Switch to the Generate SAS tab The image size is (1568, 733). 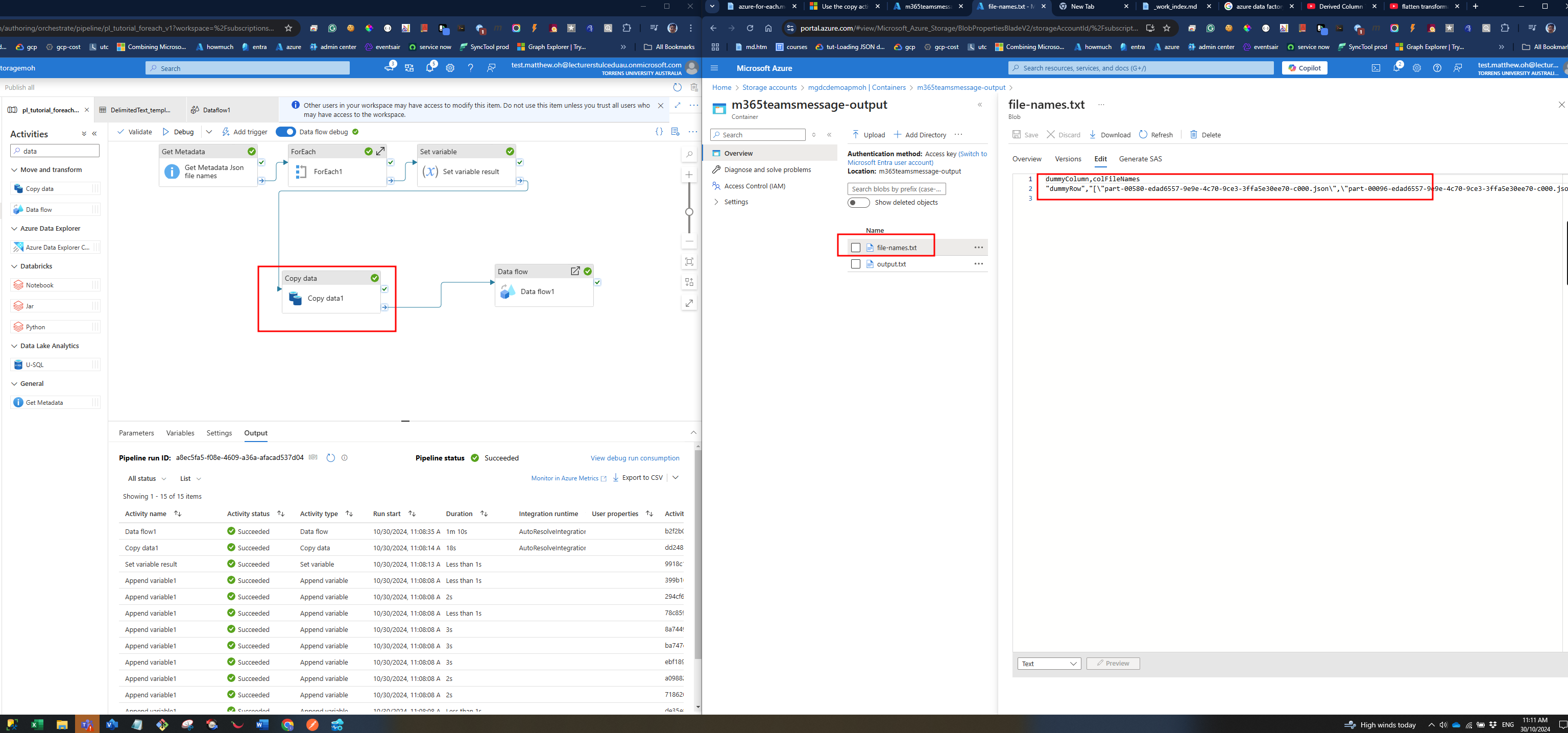[1140, 159]
